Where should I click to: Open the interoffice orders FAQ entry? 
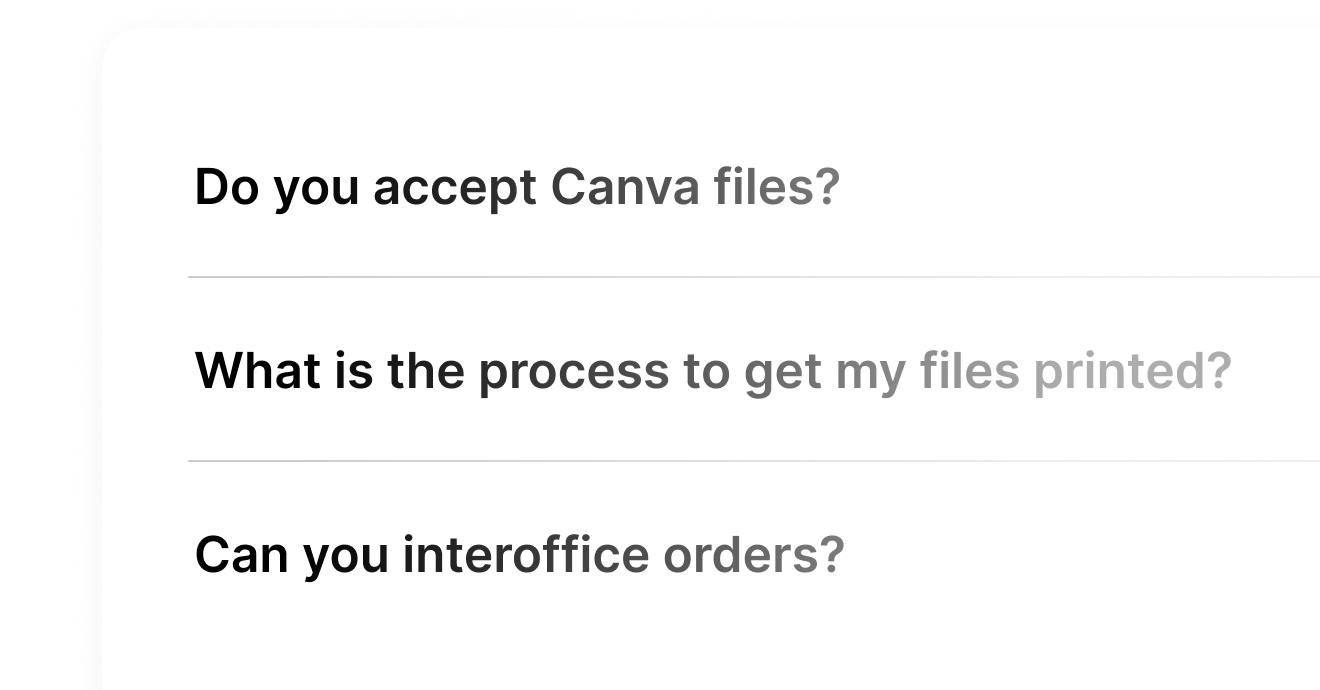pyautogui.click(x=519, y=555)
